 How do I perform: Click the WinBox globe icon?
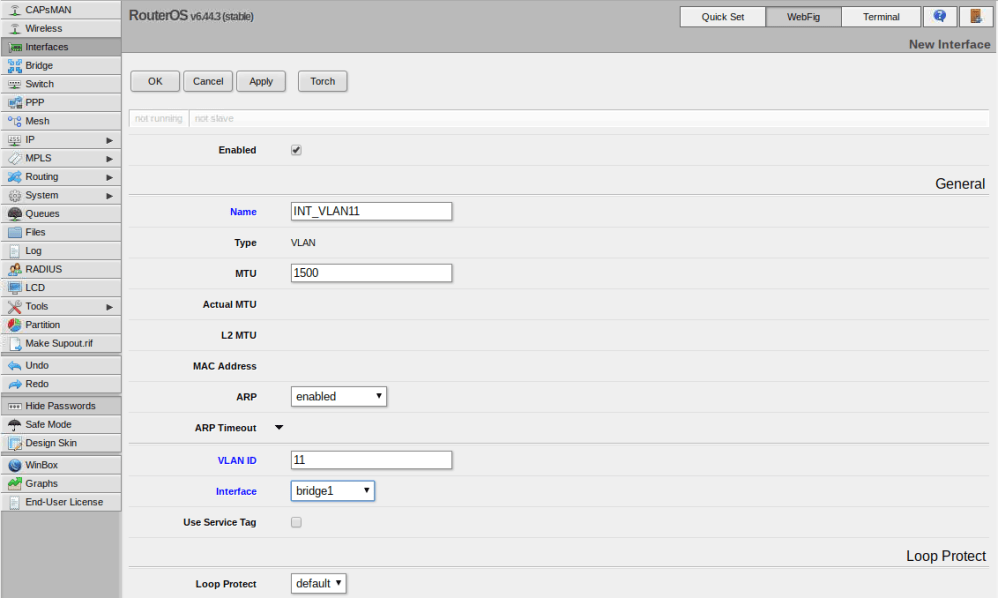tap(15, 465)
